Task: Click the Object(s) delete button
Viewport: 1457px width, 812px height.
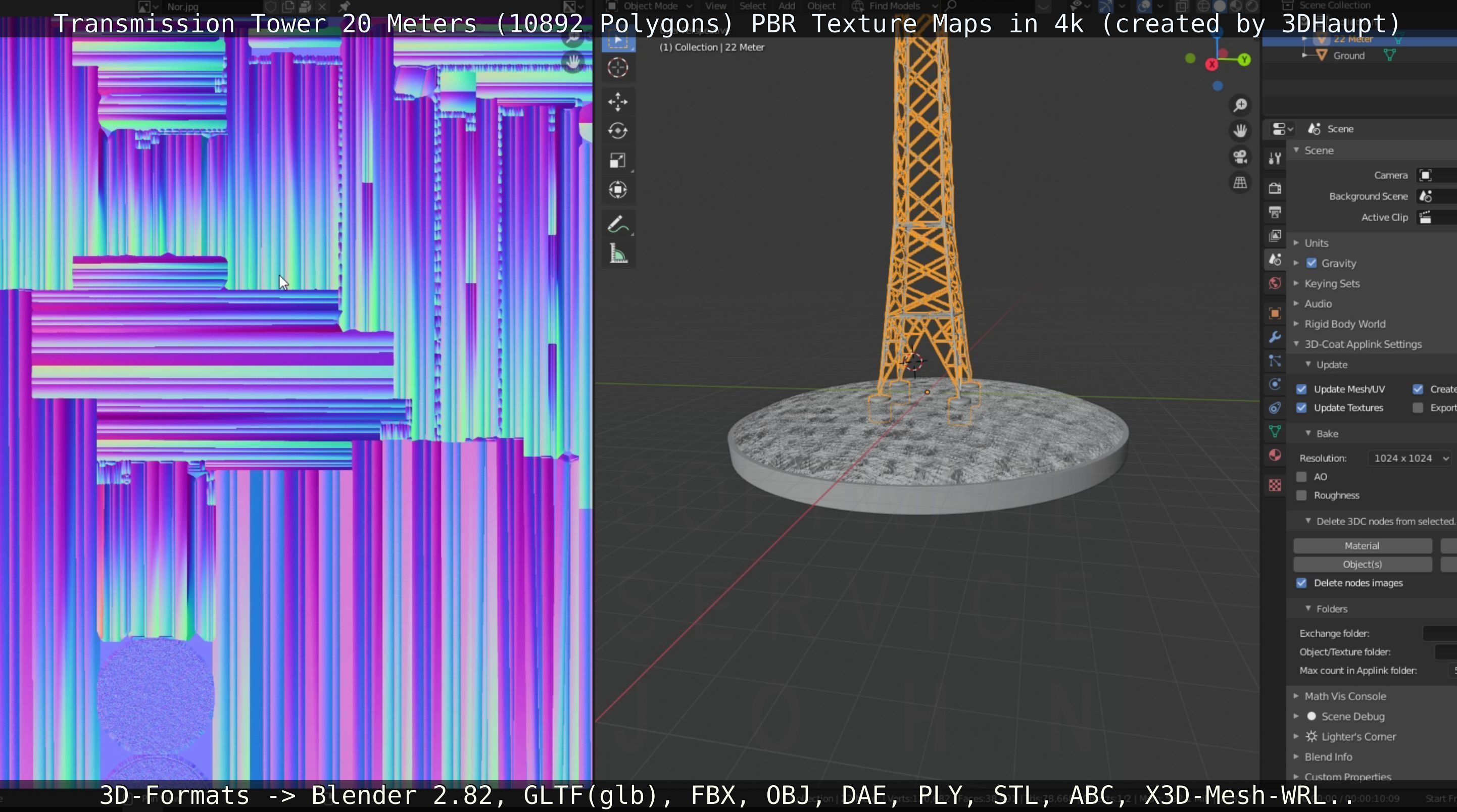Action: 1363,565
